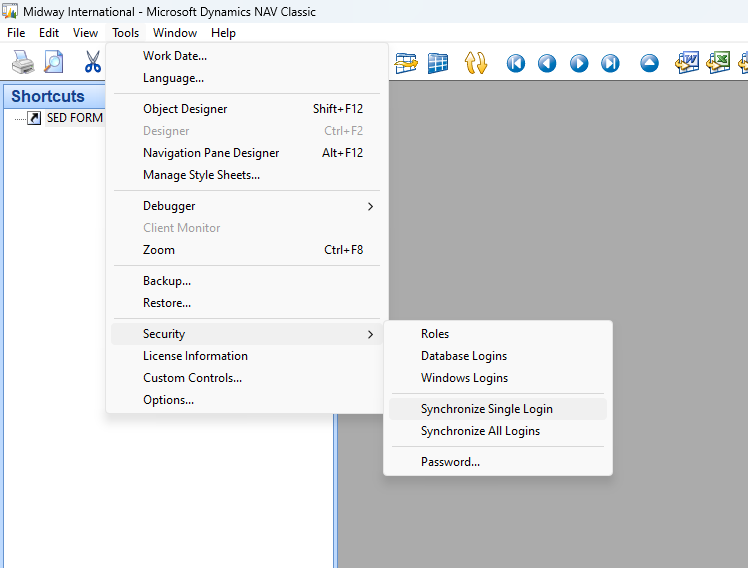
Task: Open Options from Tools menu
Action: pos(247,400)
